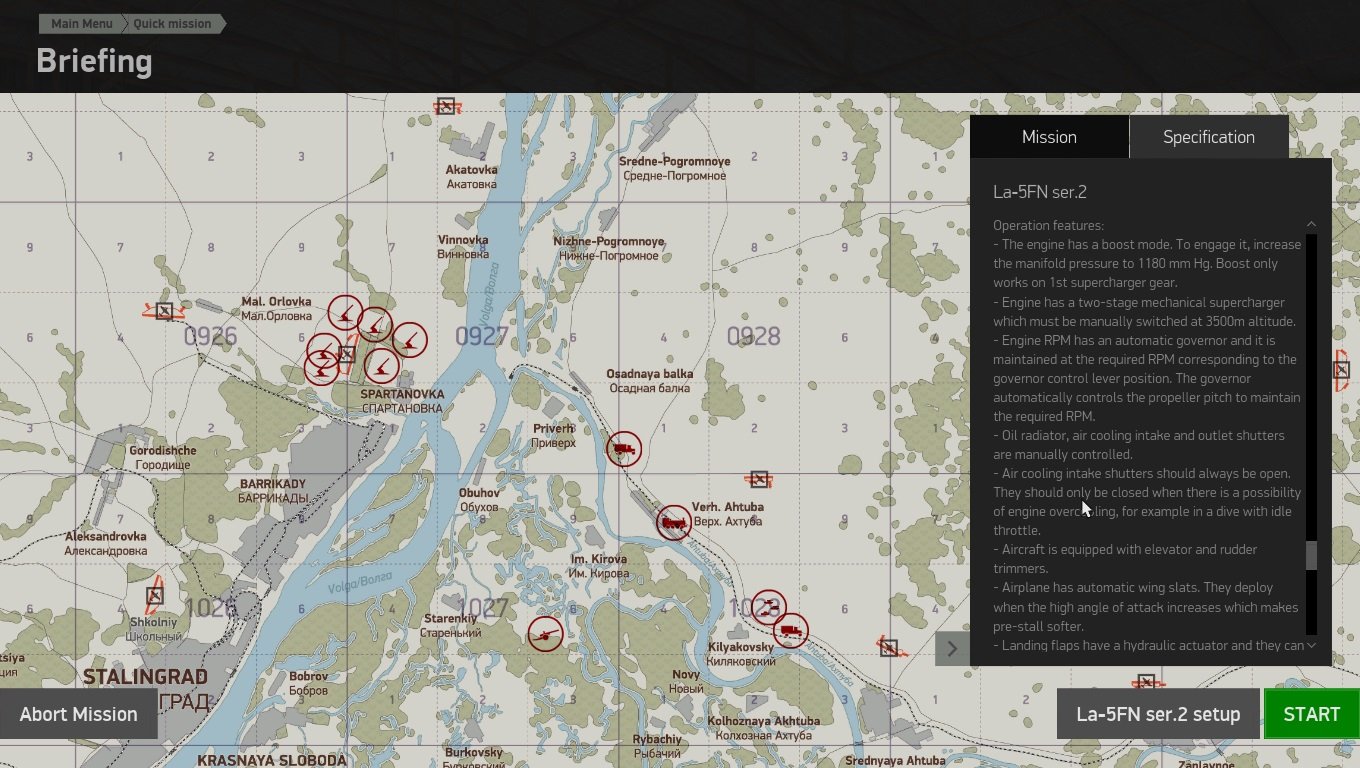
Task: Click the La-5FN ser.2 heading in the panel
Action: click(x=1040, y=192)
